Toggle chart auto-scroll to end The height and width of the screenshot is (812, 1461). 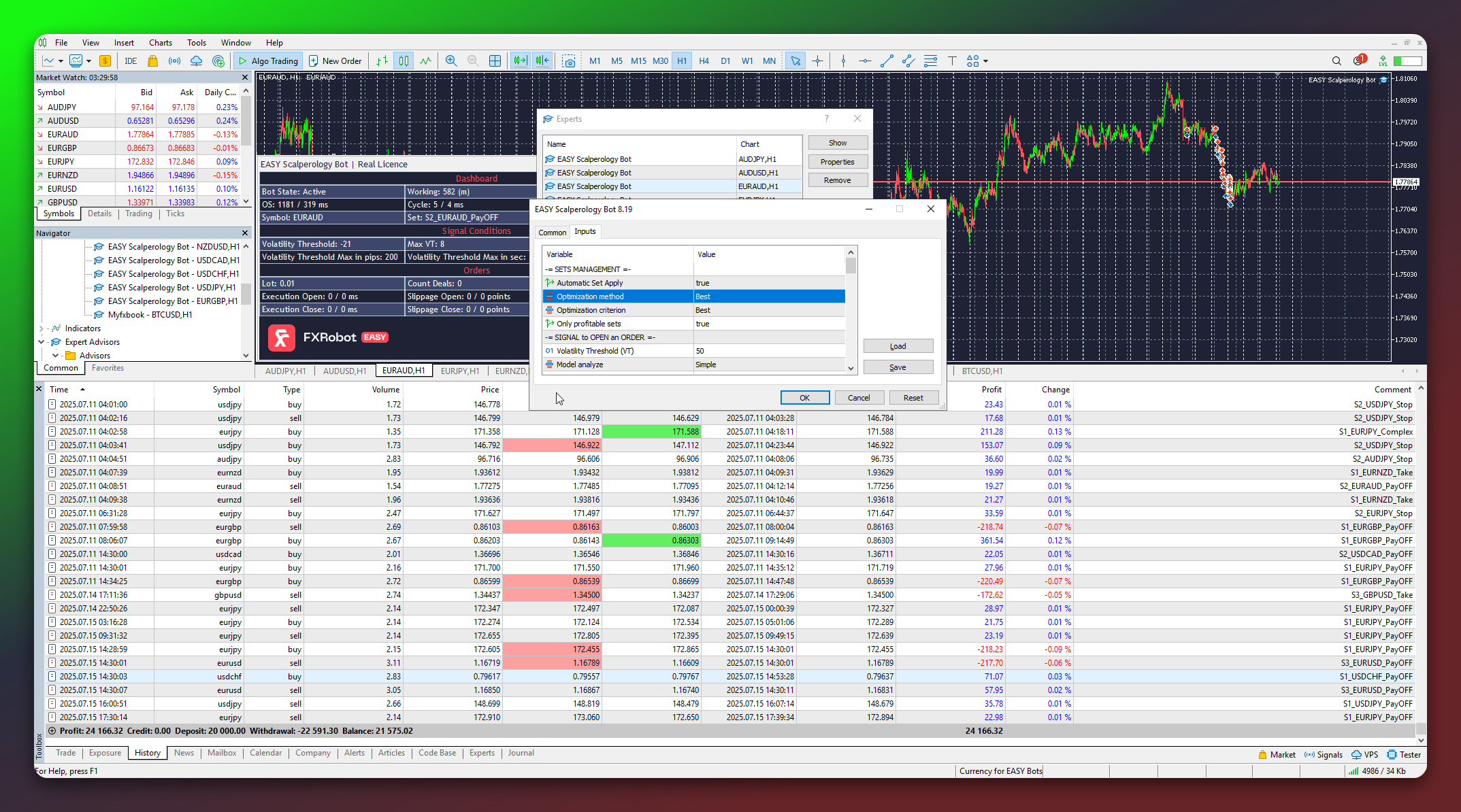point(521,61)
